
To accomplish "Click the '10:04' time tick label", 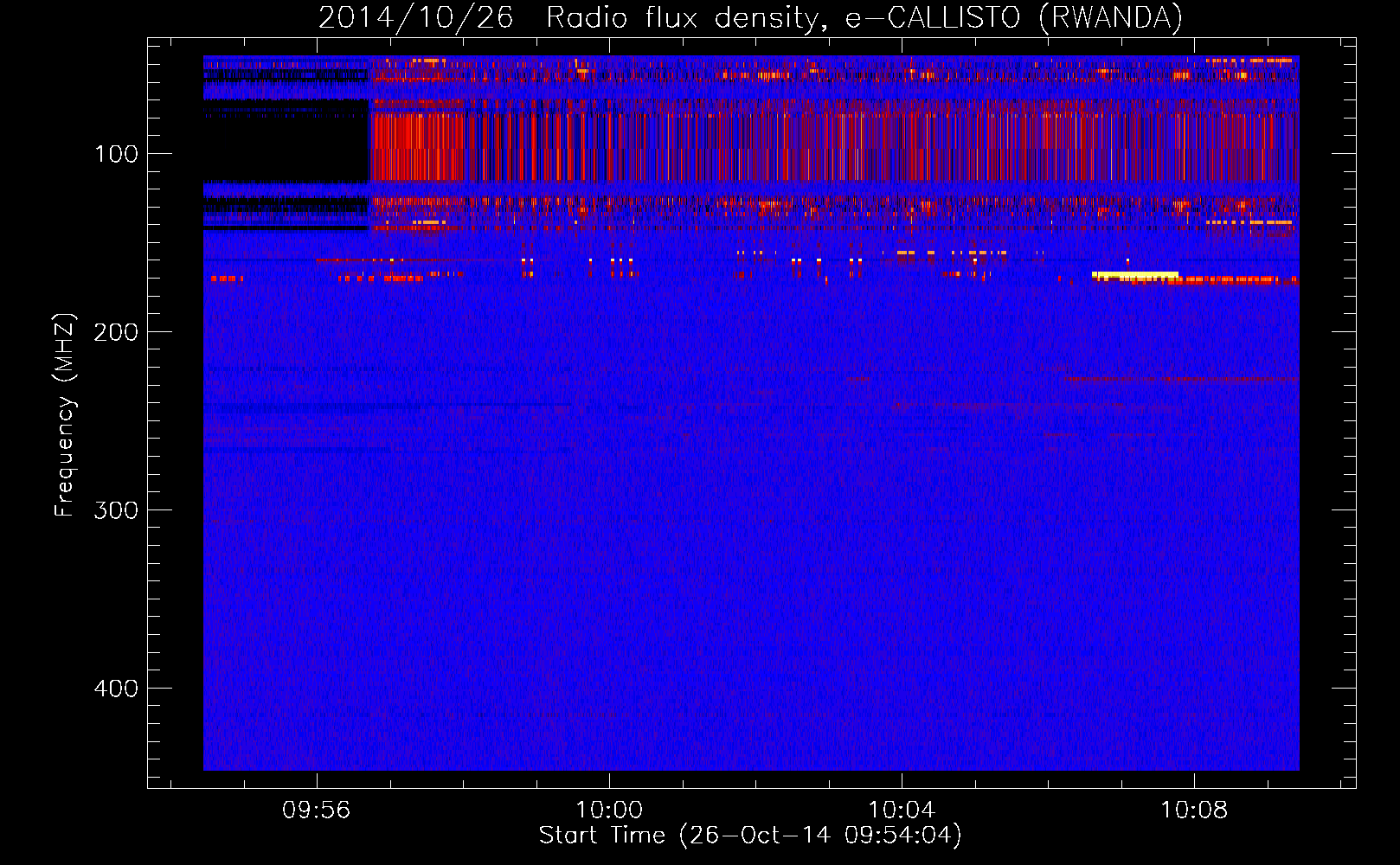I will coord(902,810).
